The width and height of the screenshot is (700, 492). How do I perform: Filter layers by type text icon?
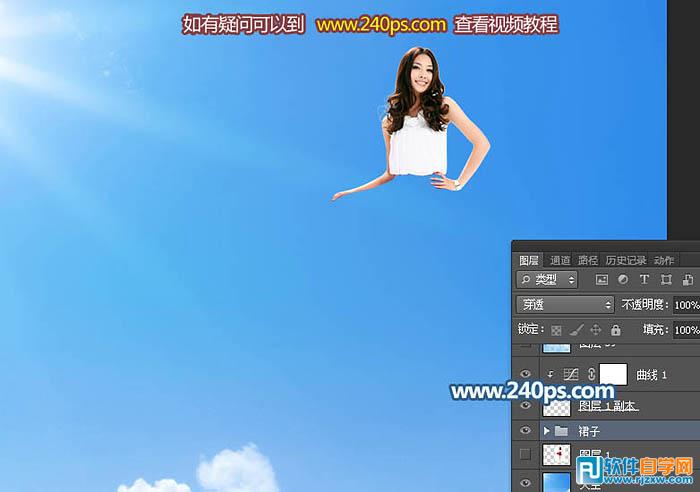pos(644,280)
